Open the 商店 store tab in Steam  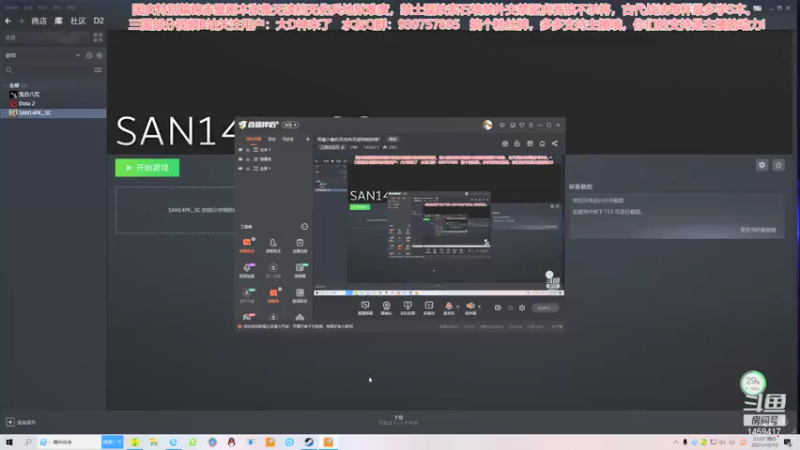click(39, 21)
